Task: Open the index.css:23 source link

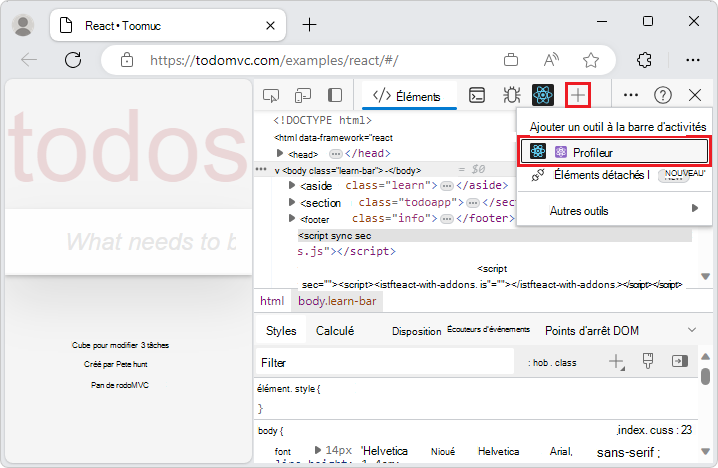Action: (654, 430)
